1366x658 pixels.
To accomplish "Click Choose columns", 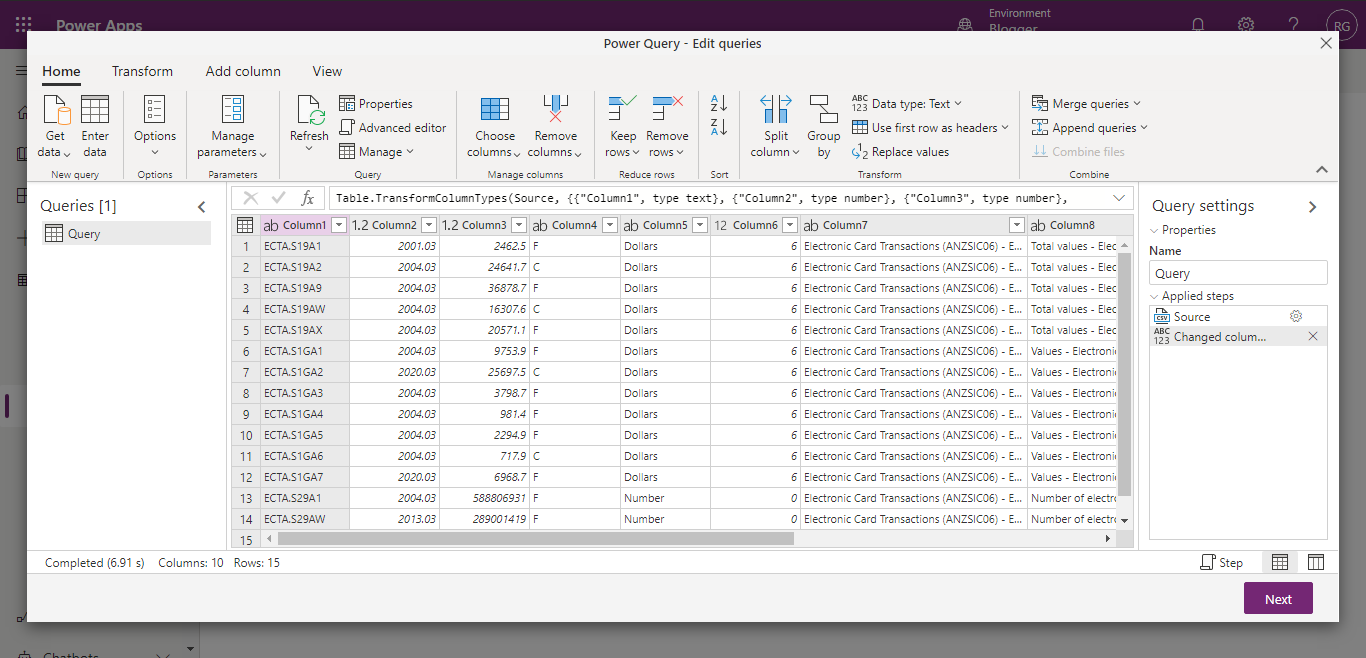I will click(495, 127).
